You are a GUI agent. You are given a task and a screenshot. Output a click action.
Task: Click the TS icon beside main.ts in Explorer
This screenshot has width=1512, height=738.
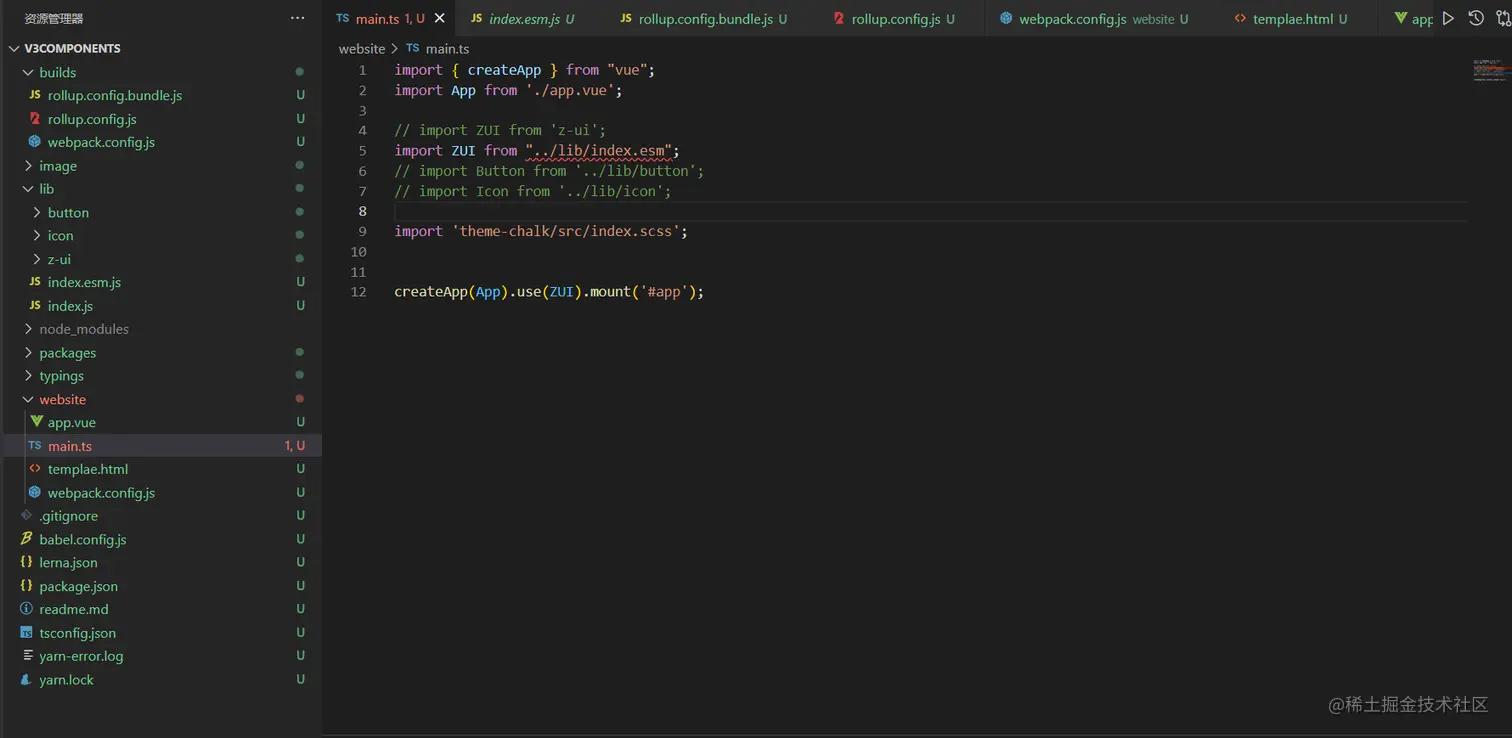point(35,446)
